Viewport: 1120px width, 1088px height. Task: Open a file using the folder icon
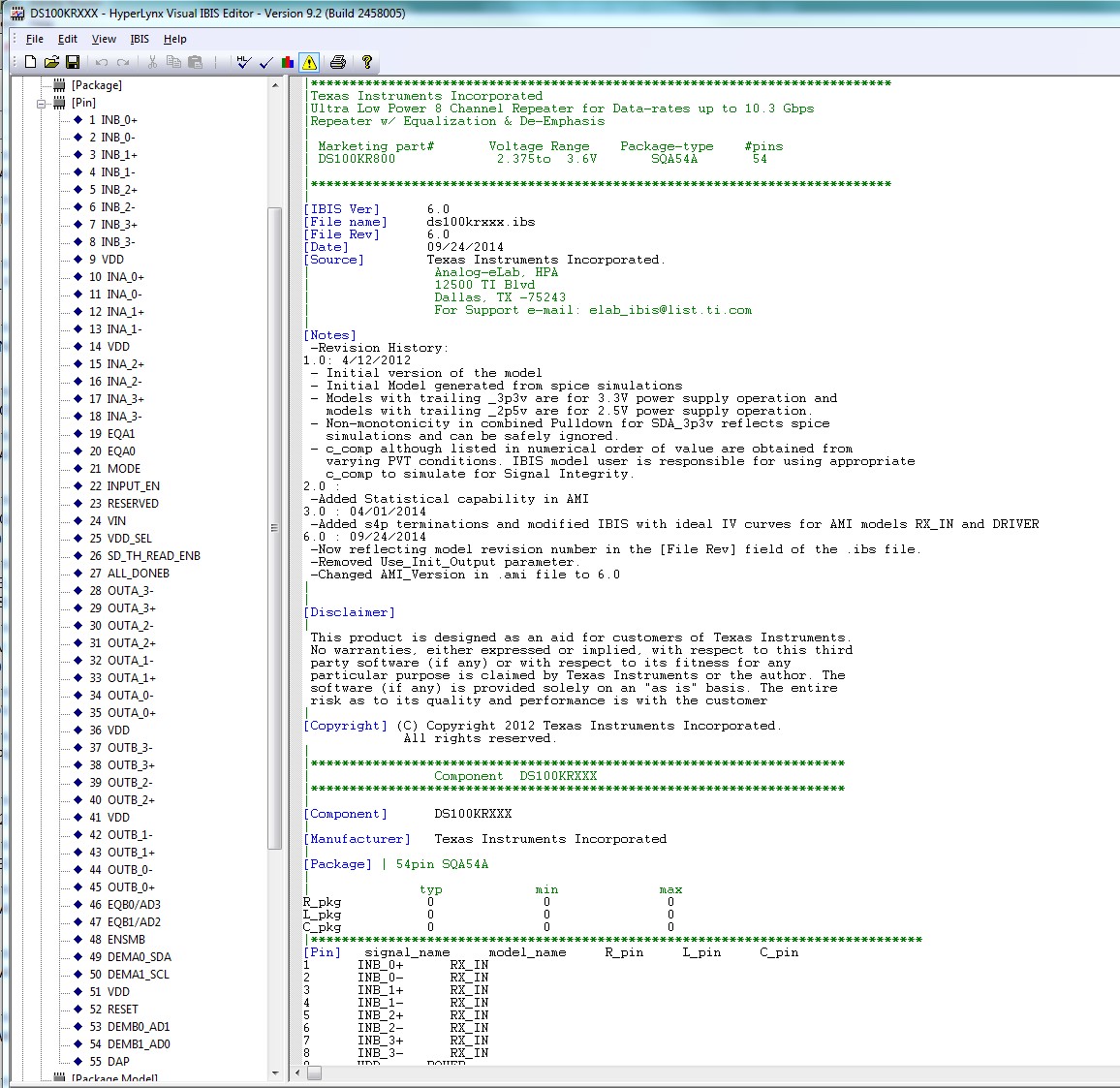(51, 62)
